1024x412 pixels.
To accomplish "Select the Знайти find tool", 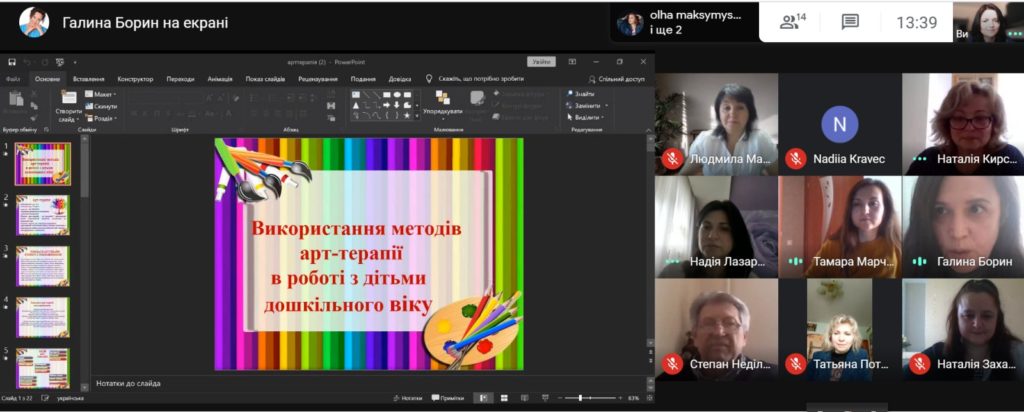I will (x=581, y=93).
